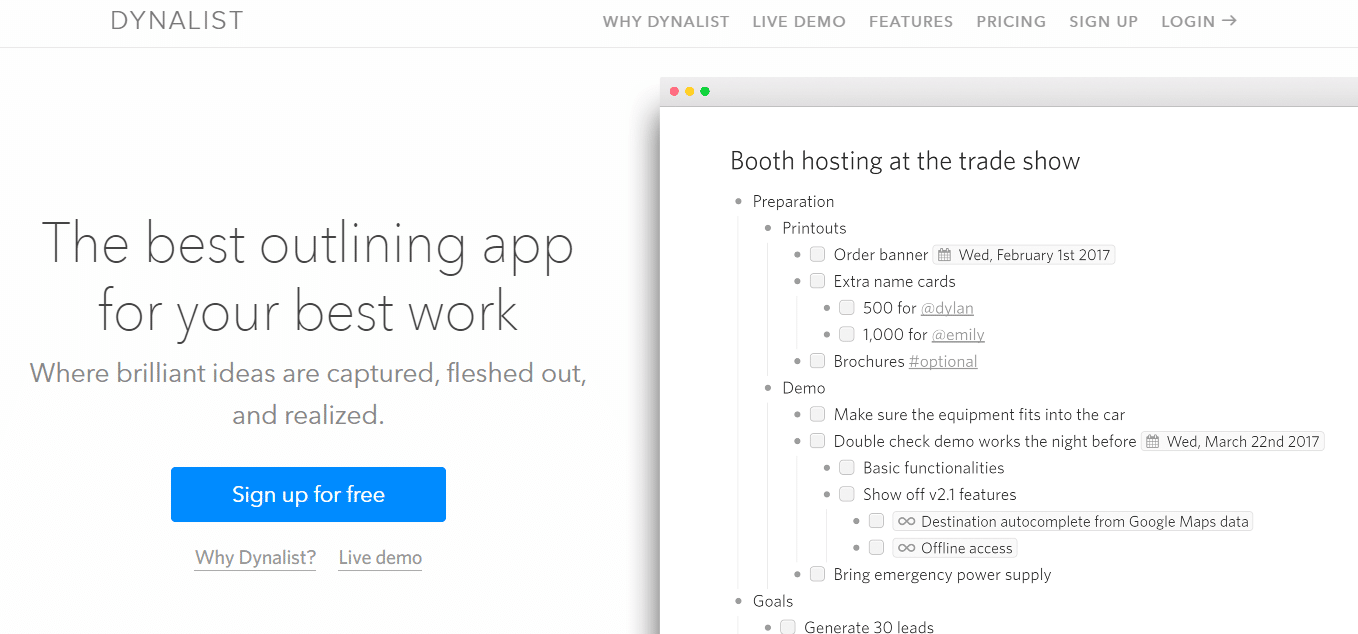Click the infinity icon on "Destination autocomplete" tag
Image resolution: width=1358 pixels, height=634 pixels.
(906, 521)
